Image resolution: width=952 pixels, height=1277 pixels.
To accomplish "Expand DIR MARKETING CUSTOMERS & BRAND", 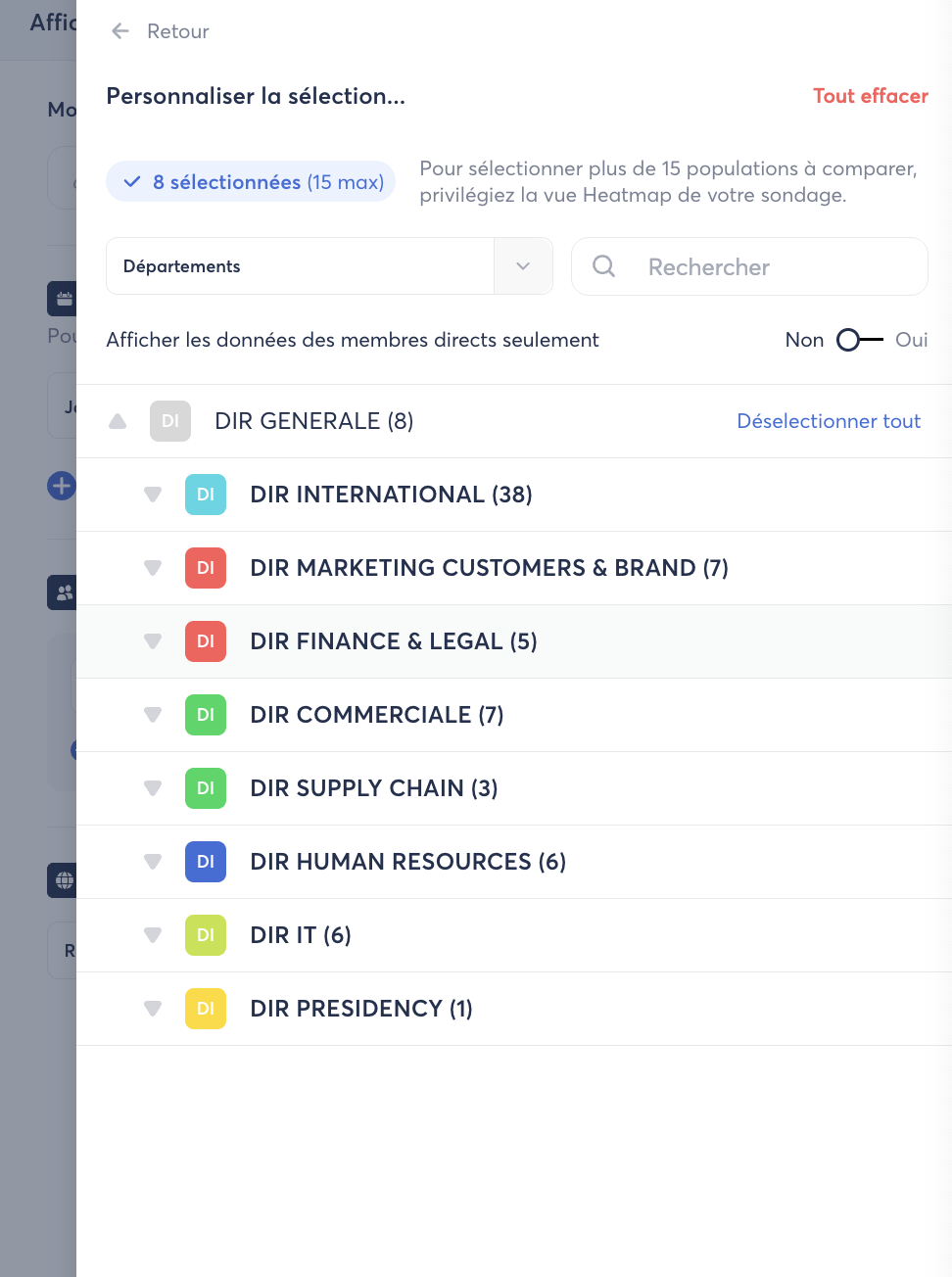I will 153,568.
